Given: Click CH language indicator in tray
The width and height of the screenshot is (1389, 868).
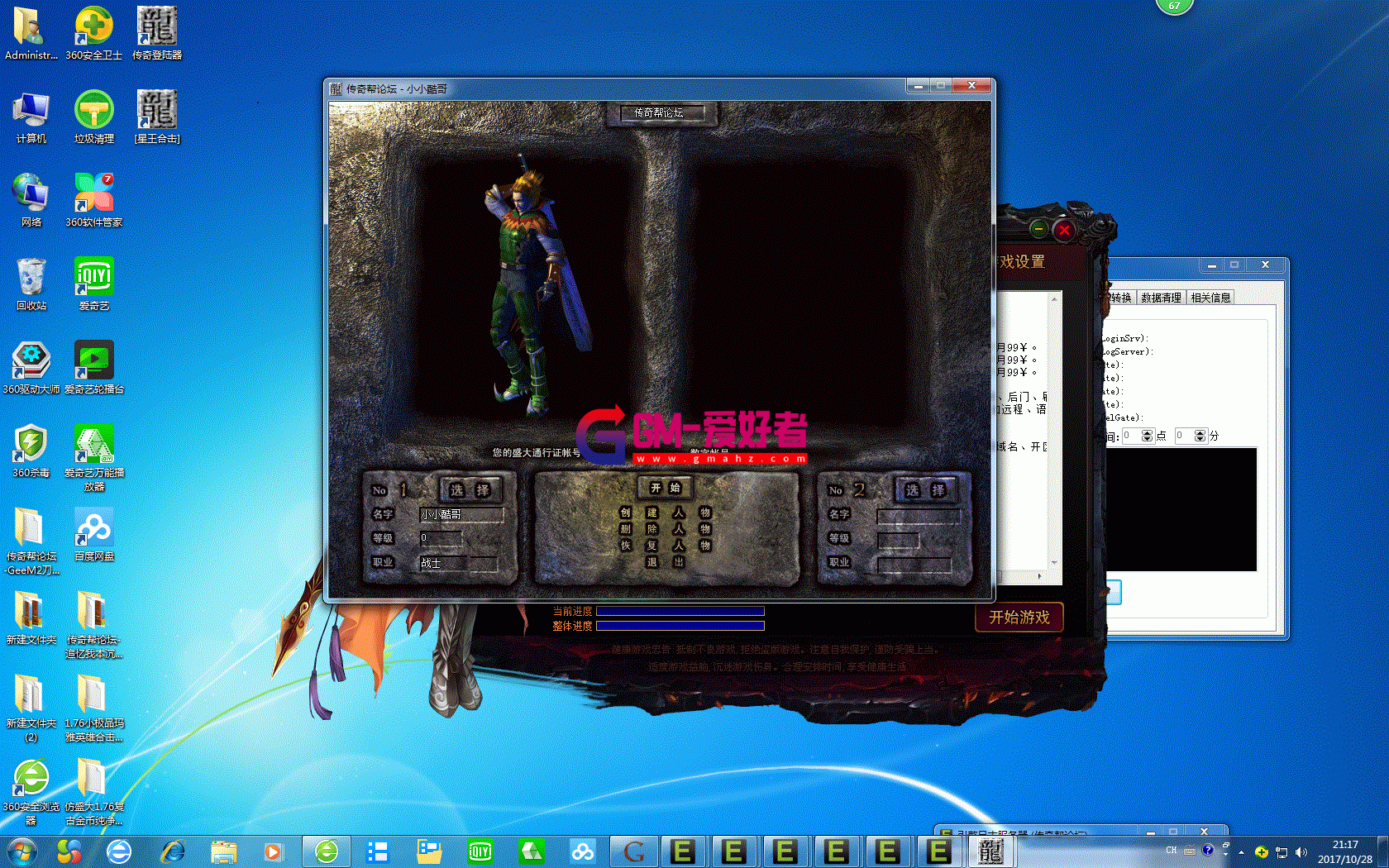Looking at the screenshot, I should click(x=1172, y=851).
